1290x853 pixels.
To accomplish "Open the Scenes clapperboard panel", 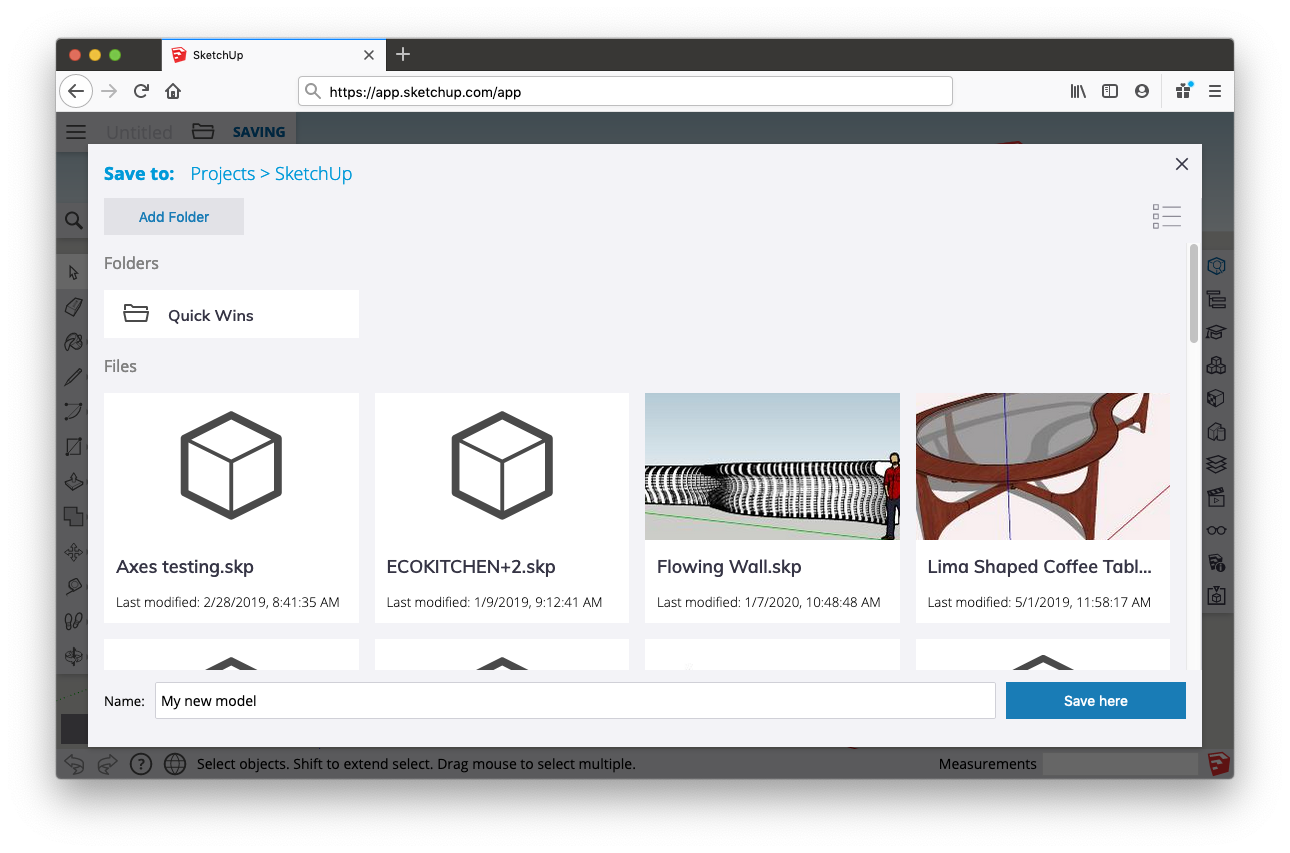I will coord(1216,497).
